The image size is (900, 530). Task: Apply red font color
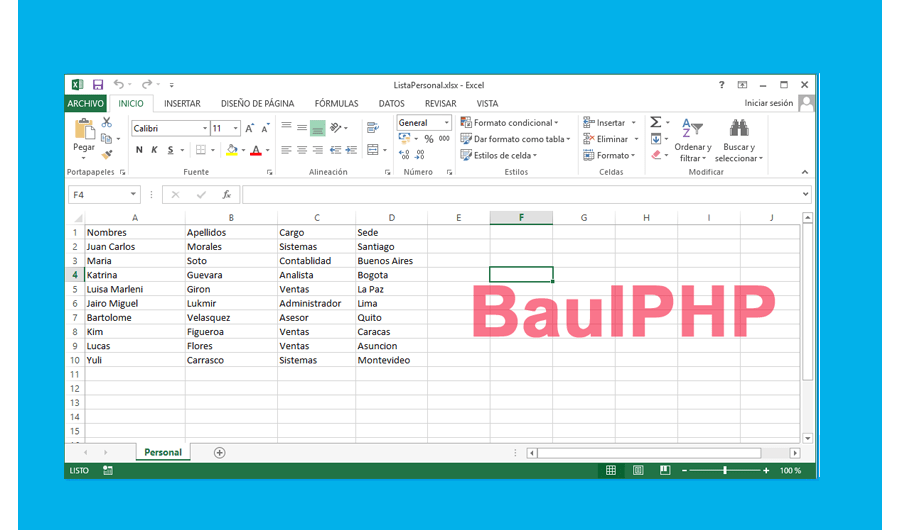256,150
